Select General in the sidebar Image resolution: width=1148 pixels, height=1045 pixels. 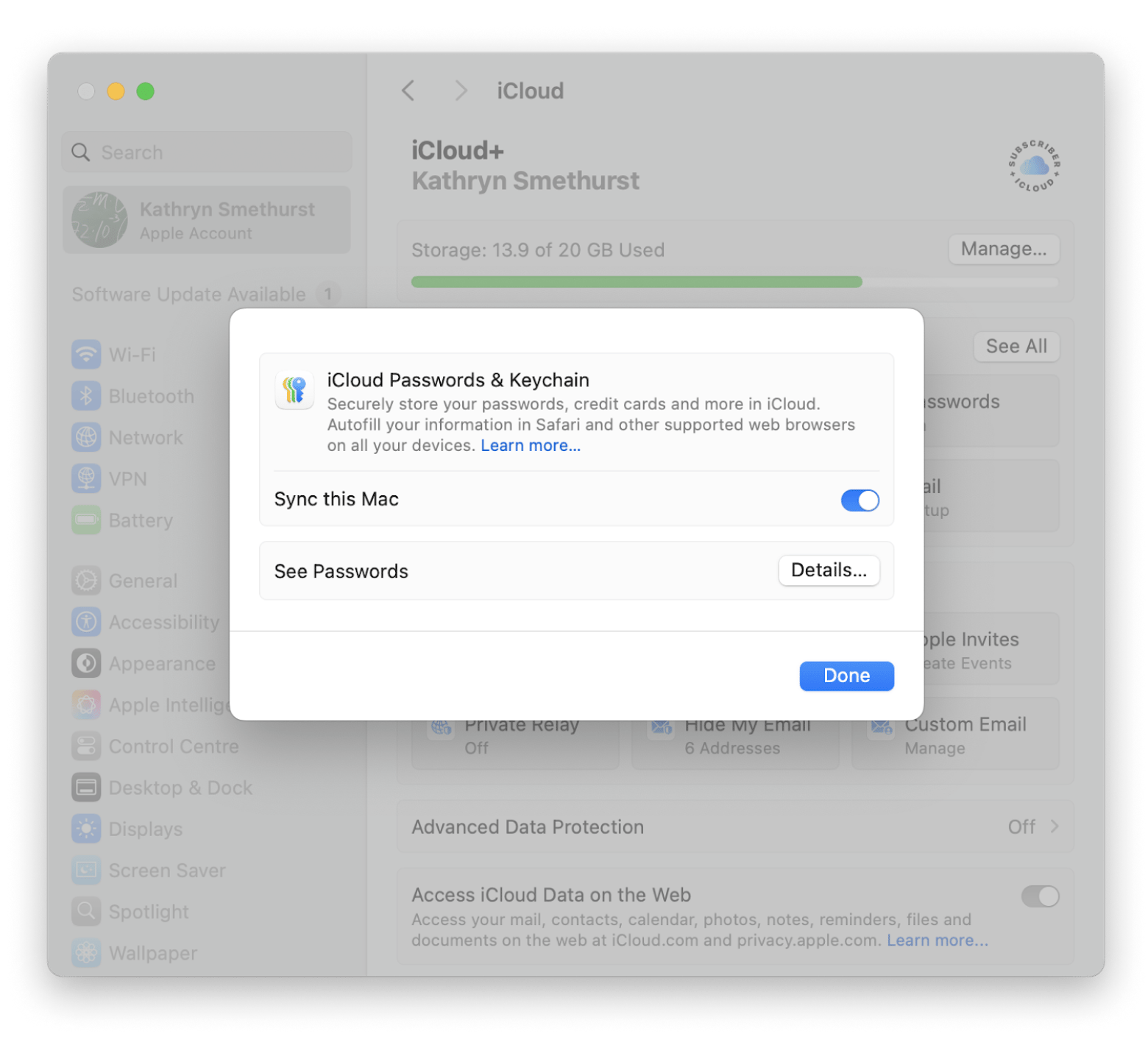point(143,581)
